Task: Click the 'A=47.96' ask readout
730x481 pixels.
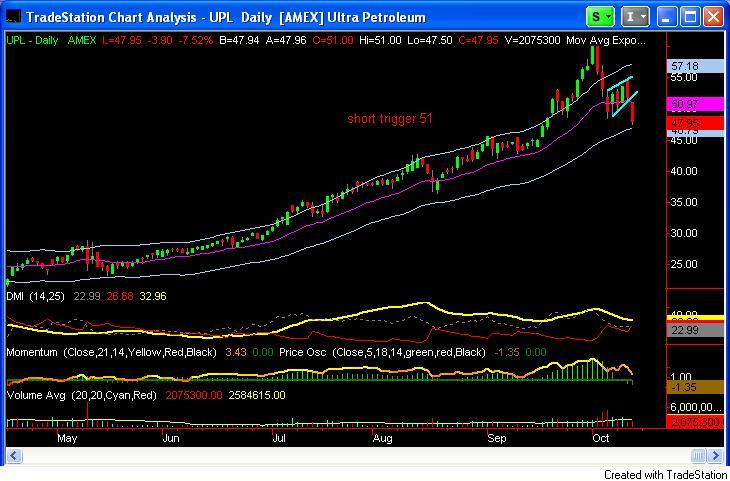Action: (x=285, y=41)
